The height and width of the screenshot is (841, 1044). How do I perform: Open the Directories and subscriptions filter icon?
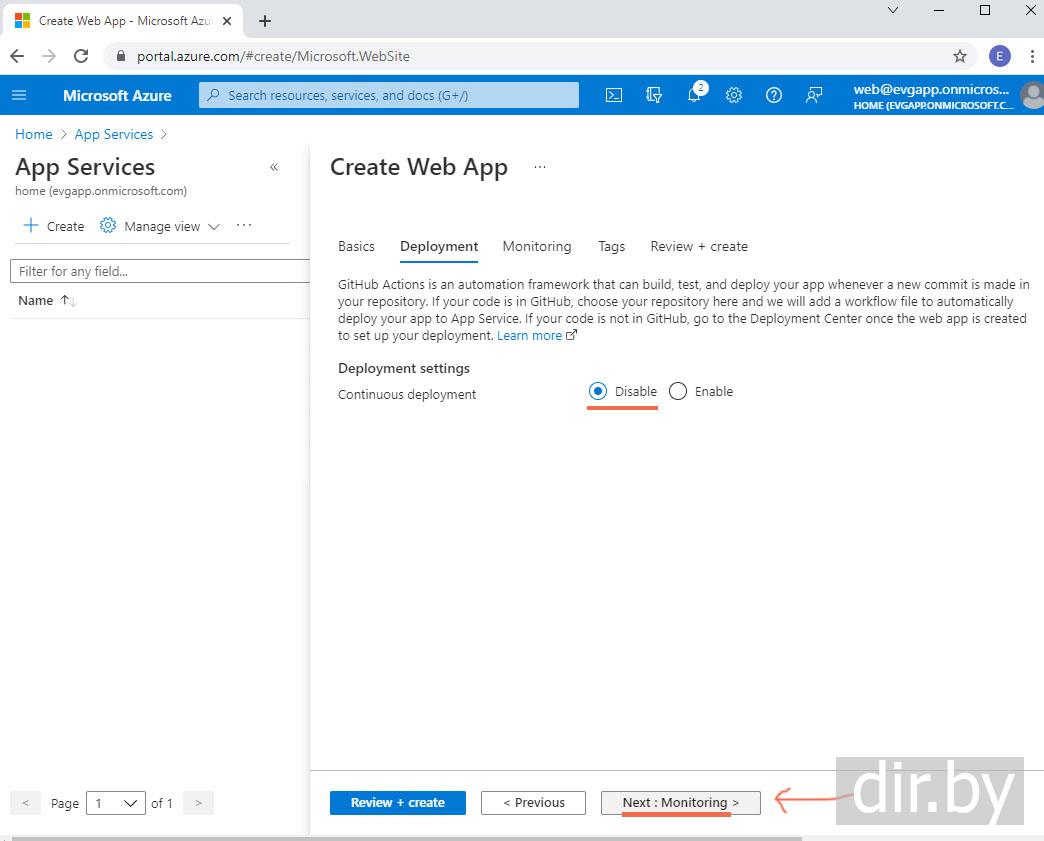tap(654, 95)
